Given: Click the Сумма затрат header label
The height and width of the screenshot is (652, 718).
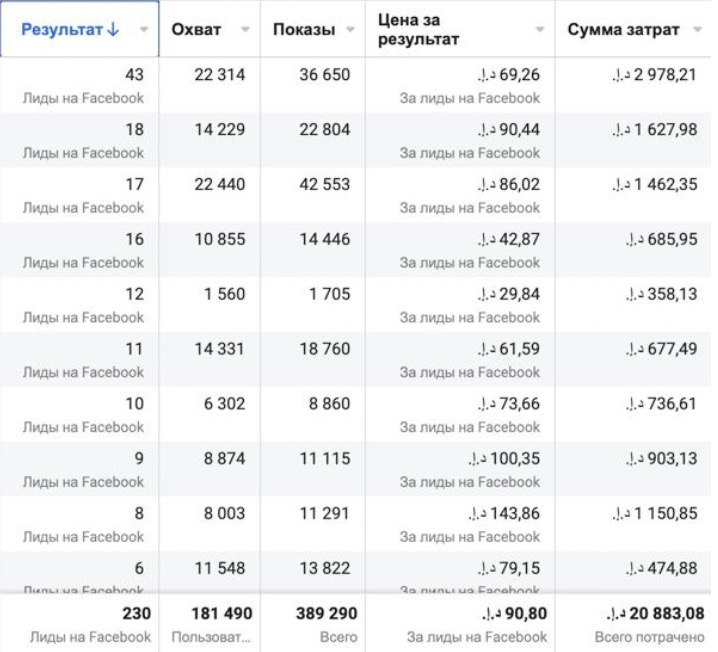Looking at the screenshot, I should [623, 30].
